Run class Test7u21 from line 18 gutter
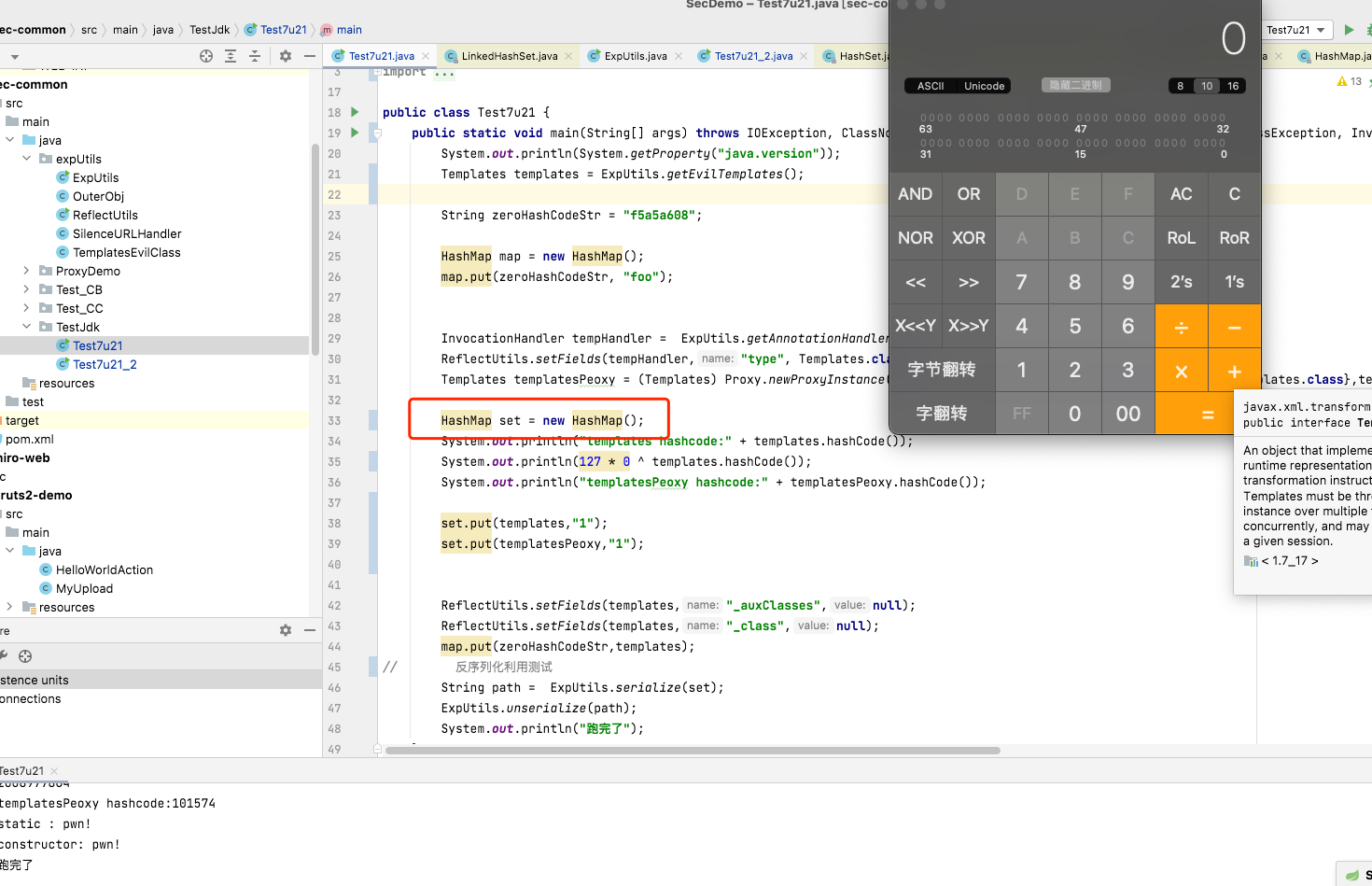Viewport: 1372px width, 886px height. [355, 112]
